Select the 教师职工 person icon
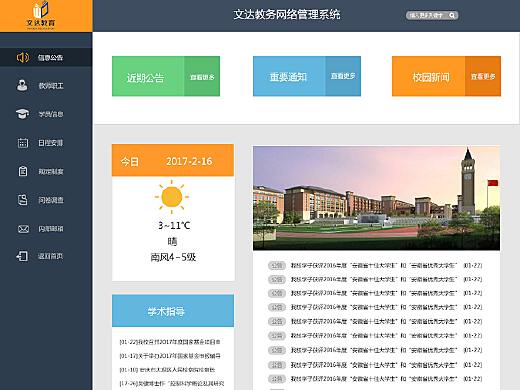Screen dimensions: 520x390 pyautogui.click(x=22, y=86)
